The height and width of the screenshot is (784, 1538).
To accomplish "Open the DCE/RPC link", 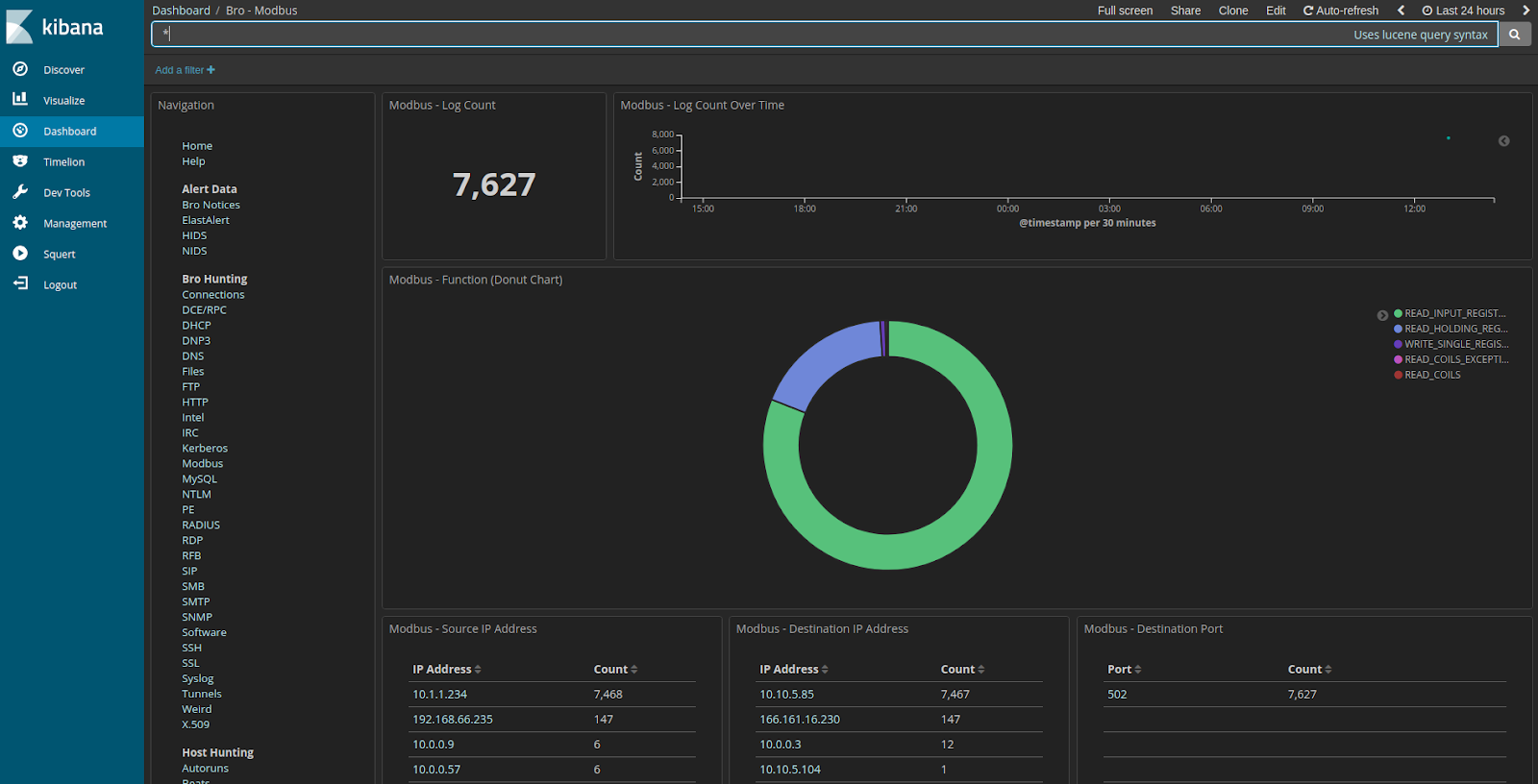I will [204, 310].
